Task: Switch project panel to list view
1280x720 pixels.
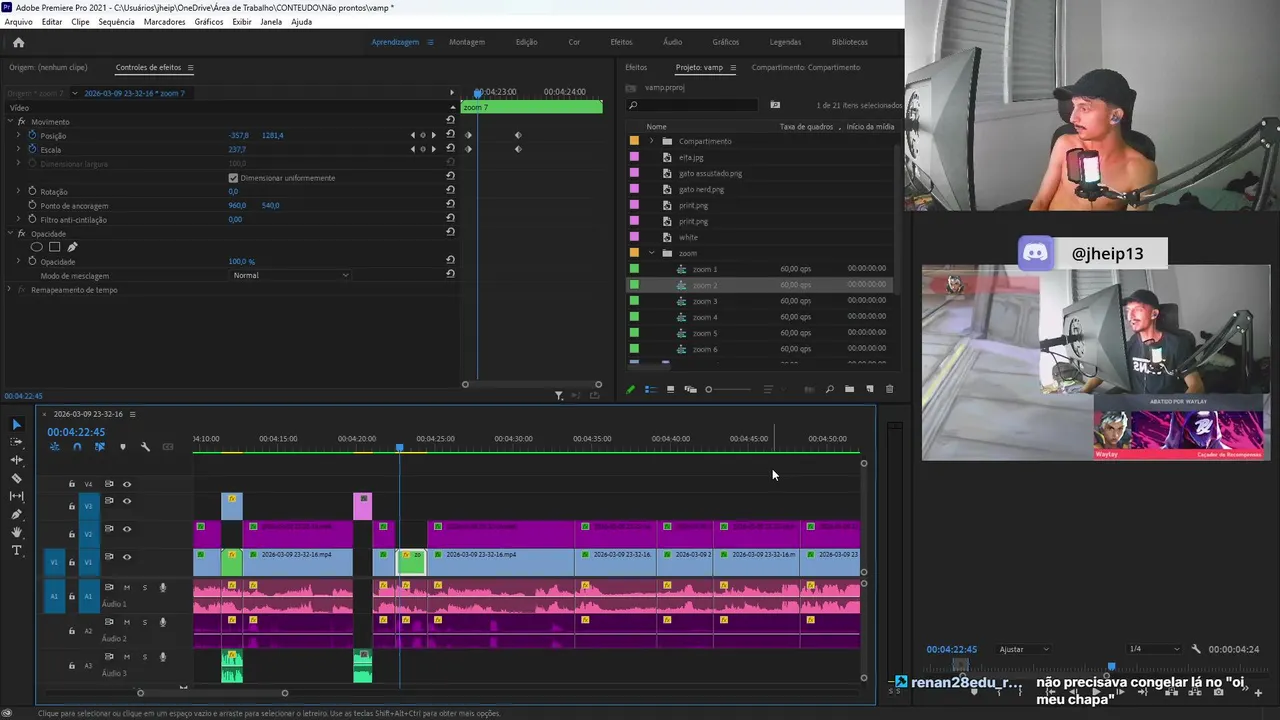Action: tap(650, 389)
